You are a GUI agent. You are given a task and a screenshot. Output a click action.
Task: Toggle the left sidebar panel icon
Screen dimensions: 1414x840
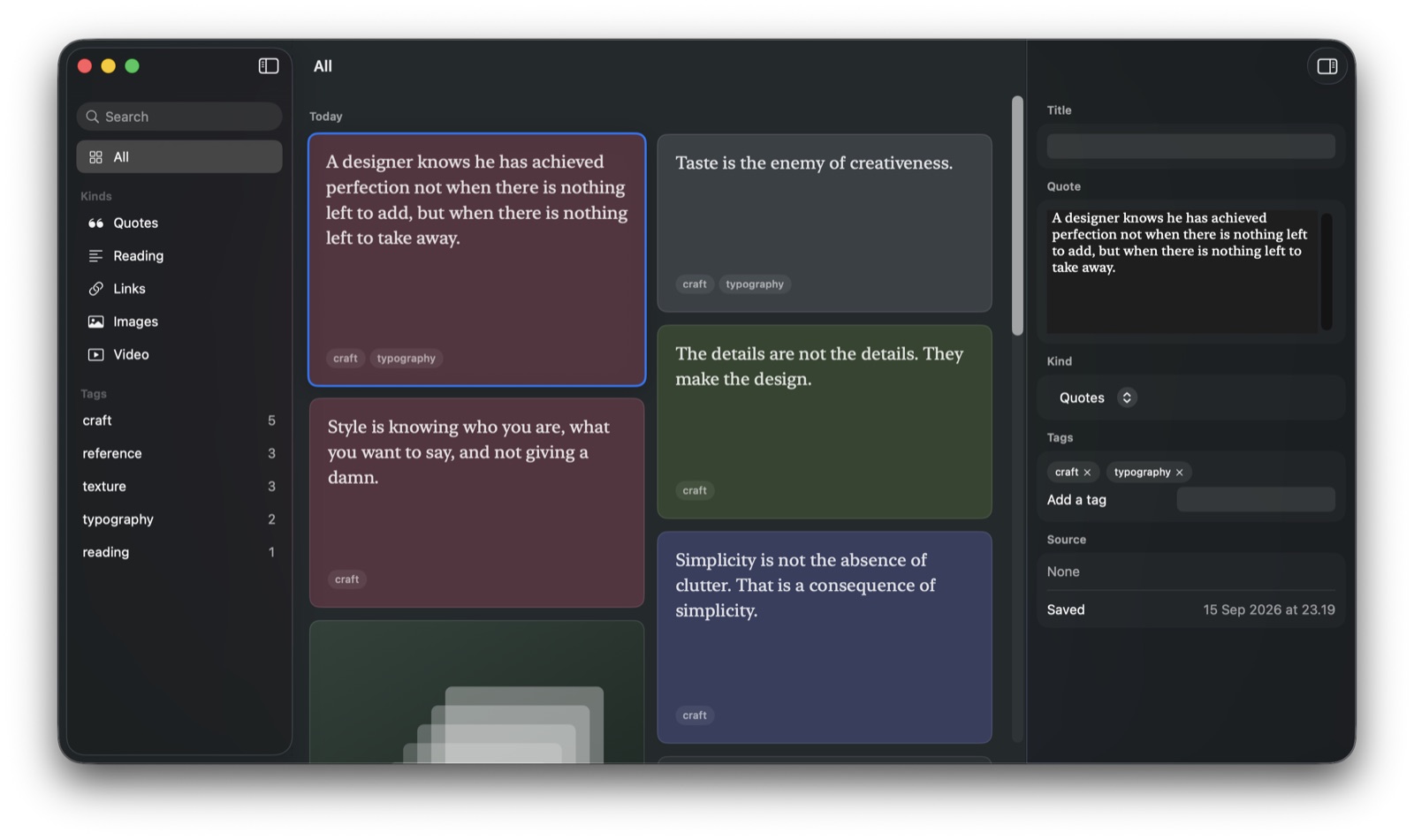coord(269,66)
